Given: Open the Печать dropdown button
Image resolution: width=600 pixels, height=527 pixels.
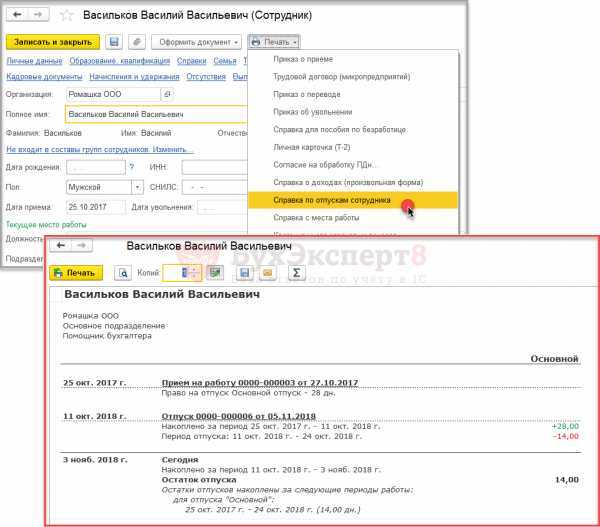Looking at the screenshot, I should [274, 42].
